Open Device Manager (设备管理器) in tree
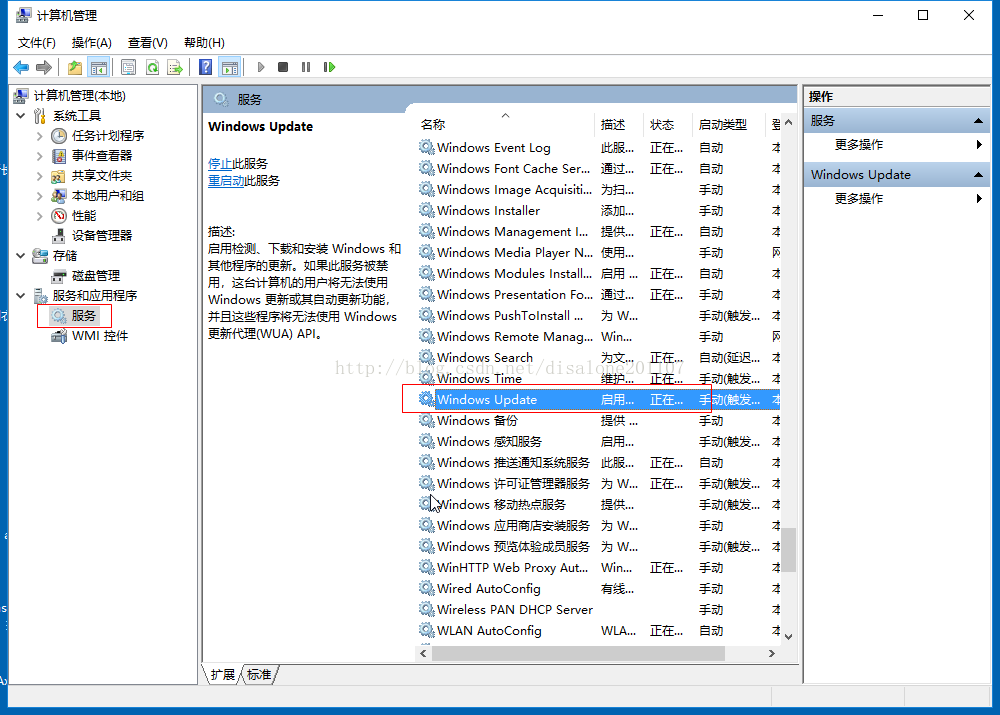 (101, 235)
